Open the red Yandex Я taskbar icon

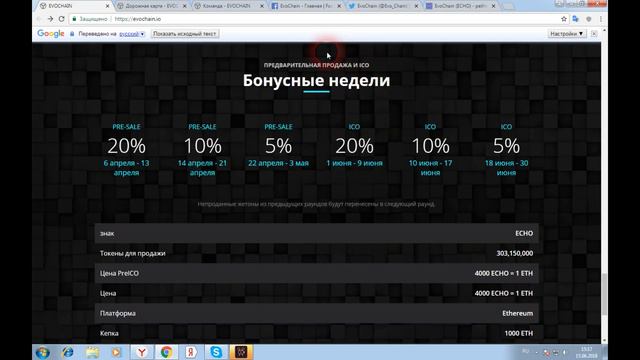pyautogui.click(x=191, y=352)
